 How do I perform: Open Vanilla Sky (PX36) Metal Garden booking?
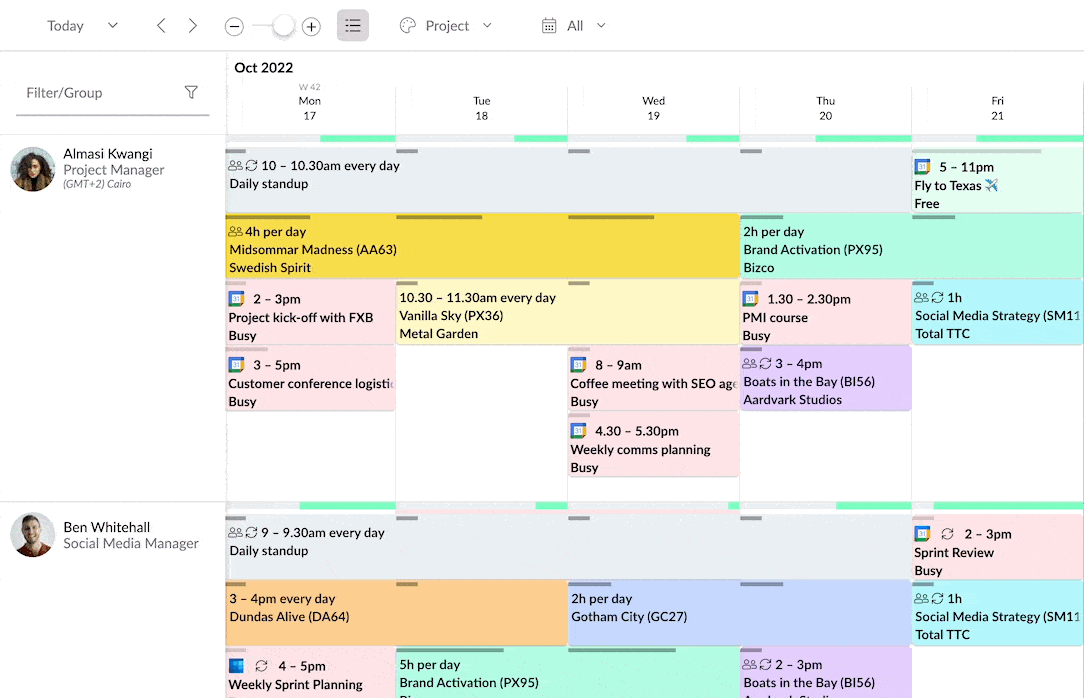pyautogui.click(x=567, y=312)
